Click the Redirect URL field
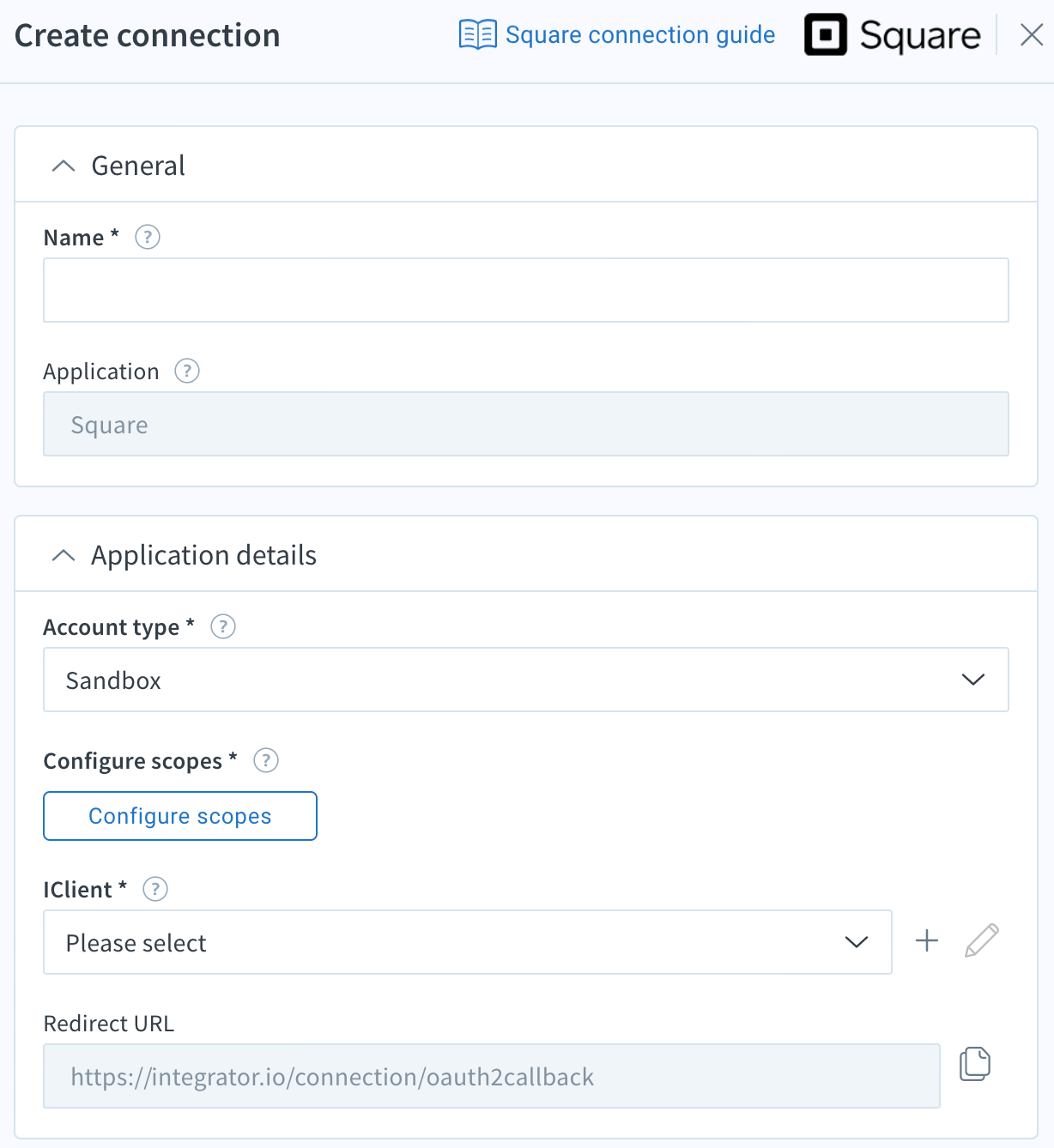Image resolution: width=1054 pixels, height=1148 pixels. click(x=492, y=1076)
